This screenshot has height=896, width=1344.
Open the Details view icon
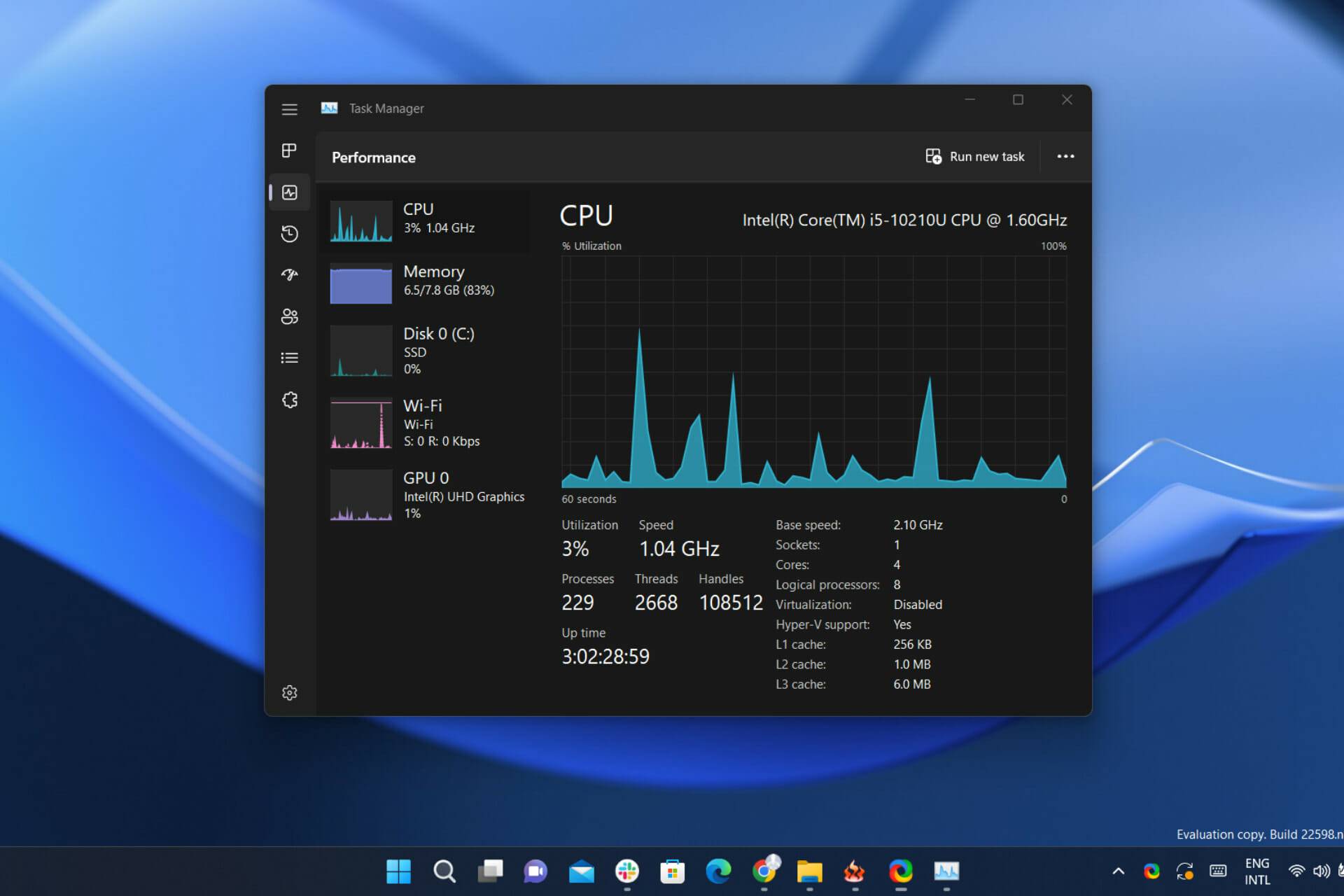click(x=290, y=358)
